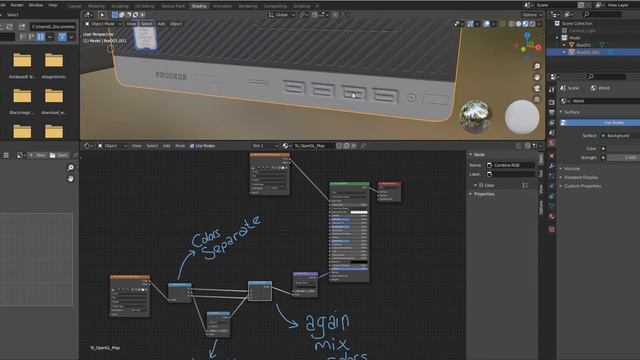Collapse the Model collection in the outliner
Image resolution: width=640 pixels, height=360 pixels.
pos(558,38)
